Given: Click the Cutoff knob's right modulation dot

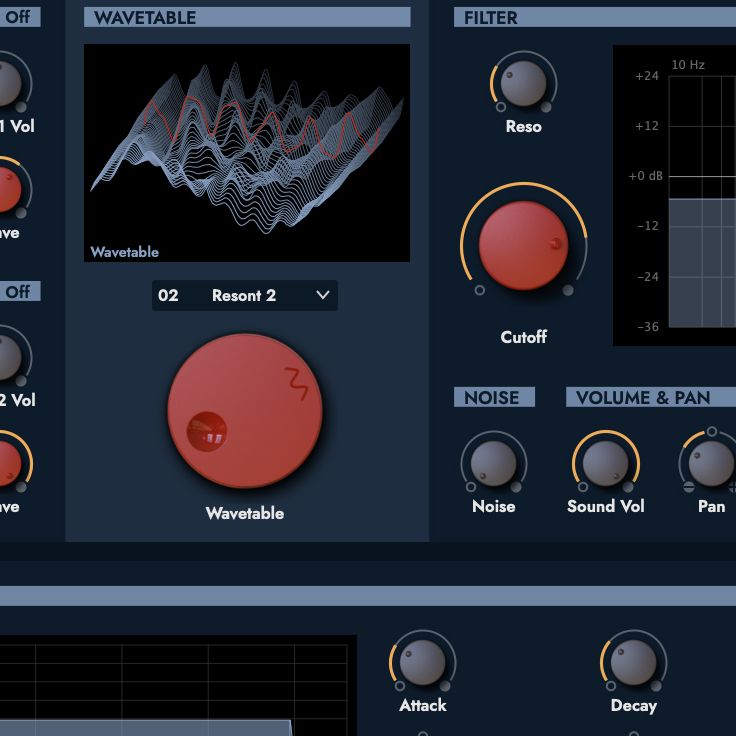Looking at the screenshot, I should pyautogui.click(x=568, y=290).
